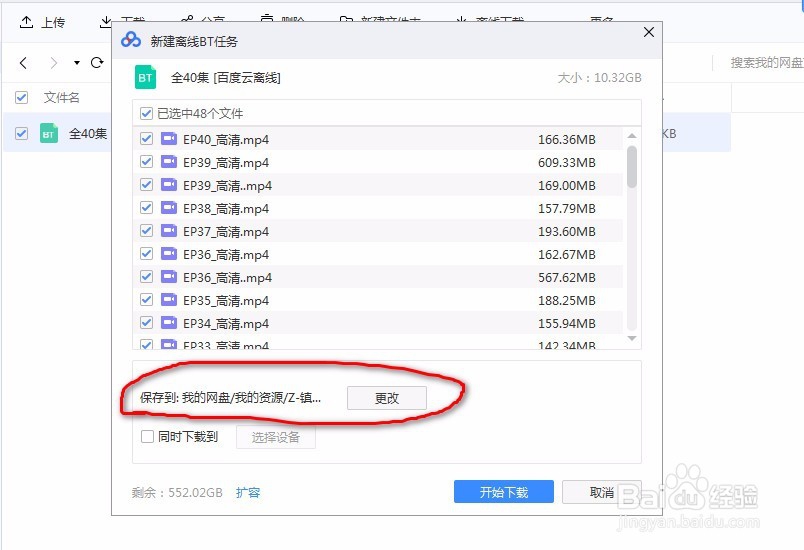804x550 pixels.
Task: Click the save path 我的网盘/我的资源/Z-镇...
Action: tap(252, 398)
